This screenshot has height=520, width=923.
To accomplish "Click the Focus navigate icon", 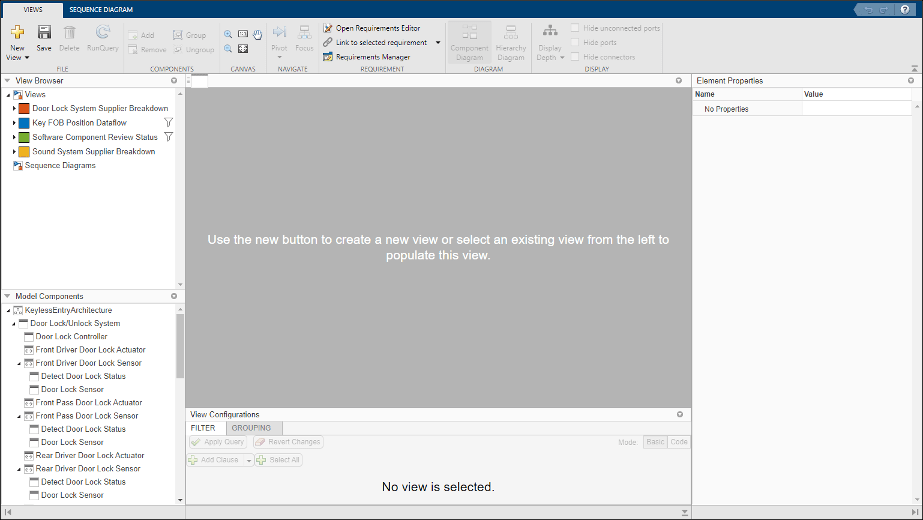I will 304,32.
